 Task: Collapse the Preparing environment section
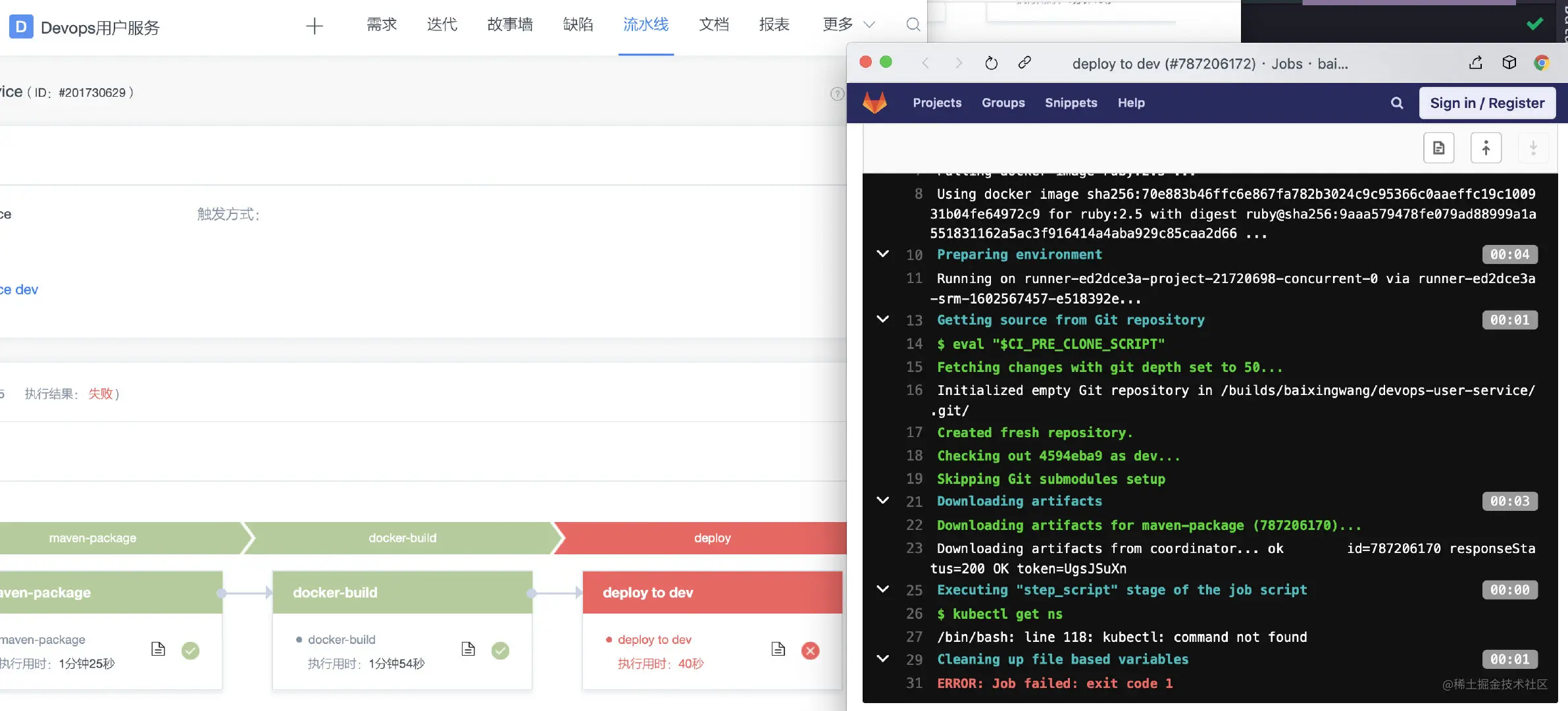pyautogui.click(x=883, y=254)
